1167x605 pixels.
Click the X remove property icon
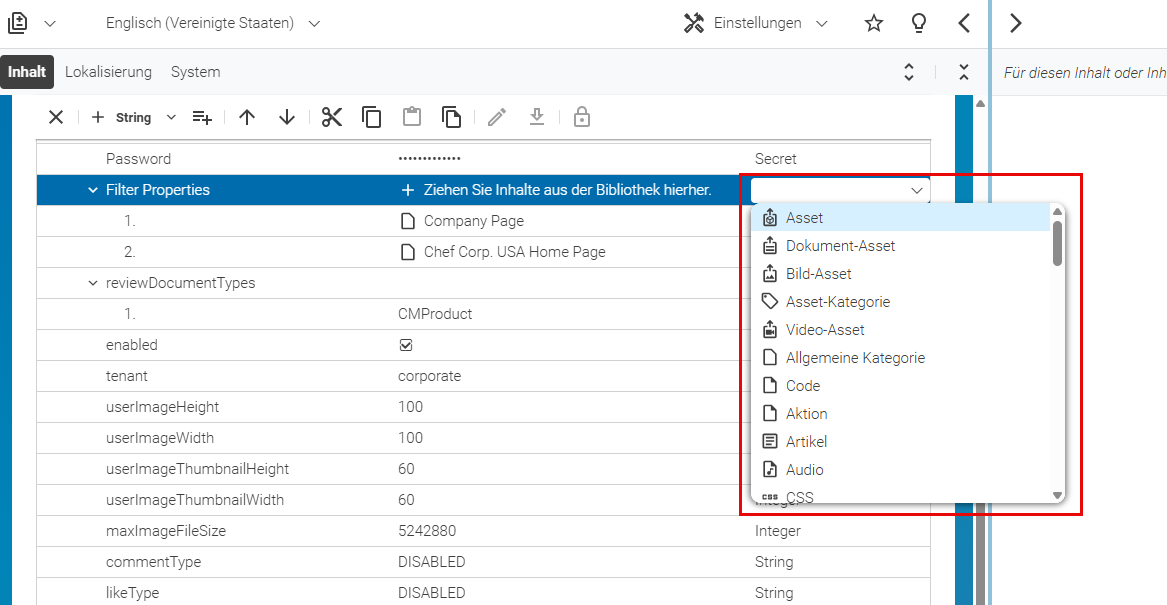pyautogui.click(x=56, y=117)
